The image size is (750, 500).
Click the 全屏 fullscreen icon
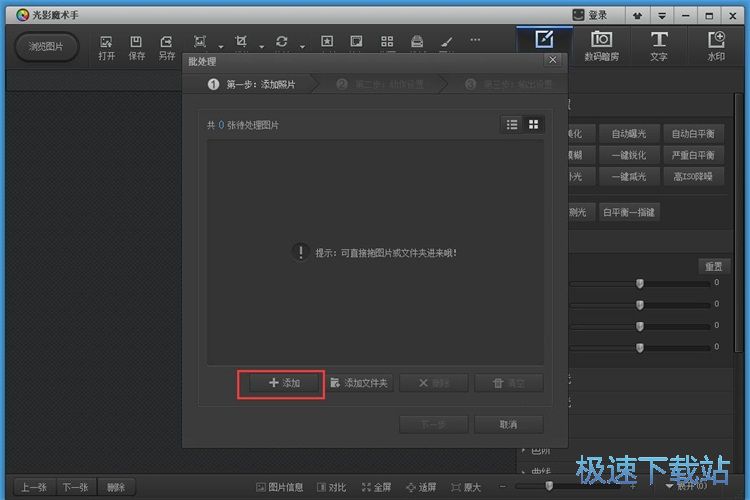click(x=374, y=487)
